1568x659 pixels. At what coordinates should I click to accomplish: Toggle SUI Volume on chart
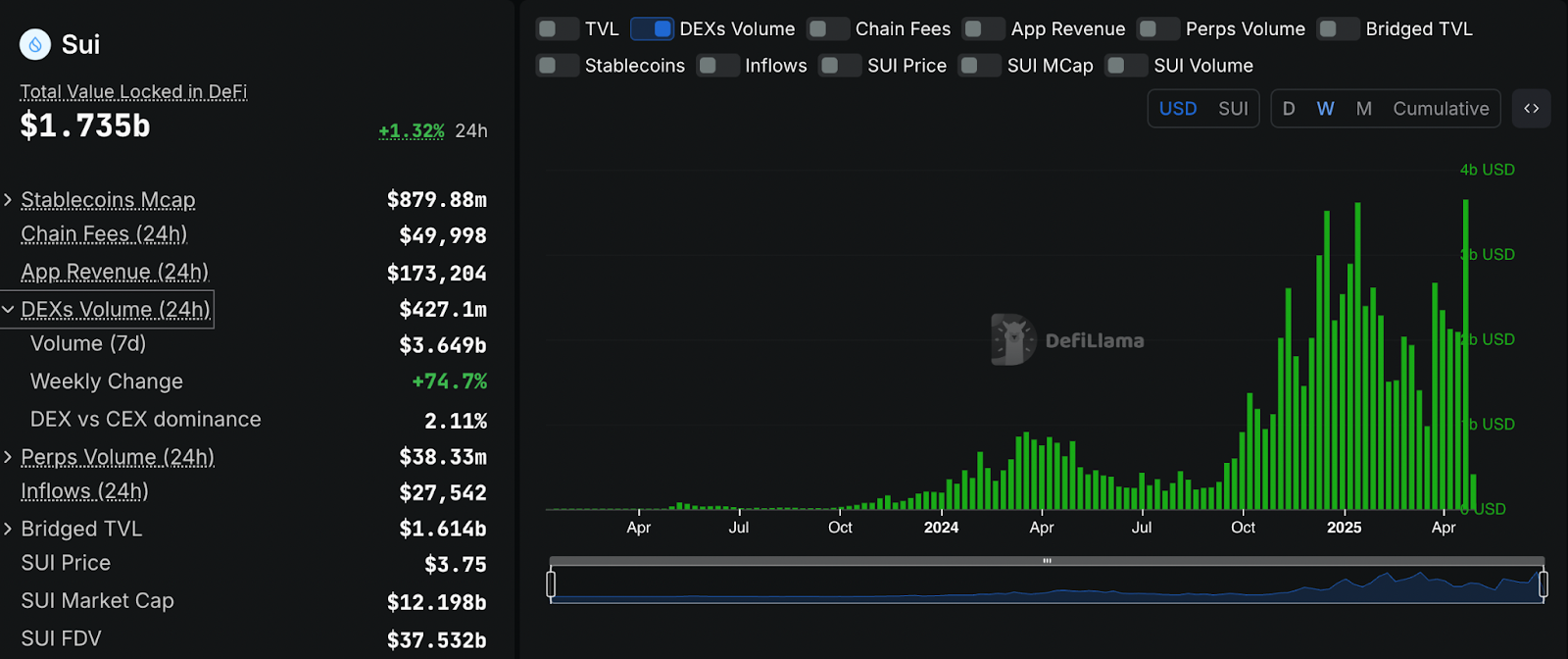click(x=1126, y=66)
